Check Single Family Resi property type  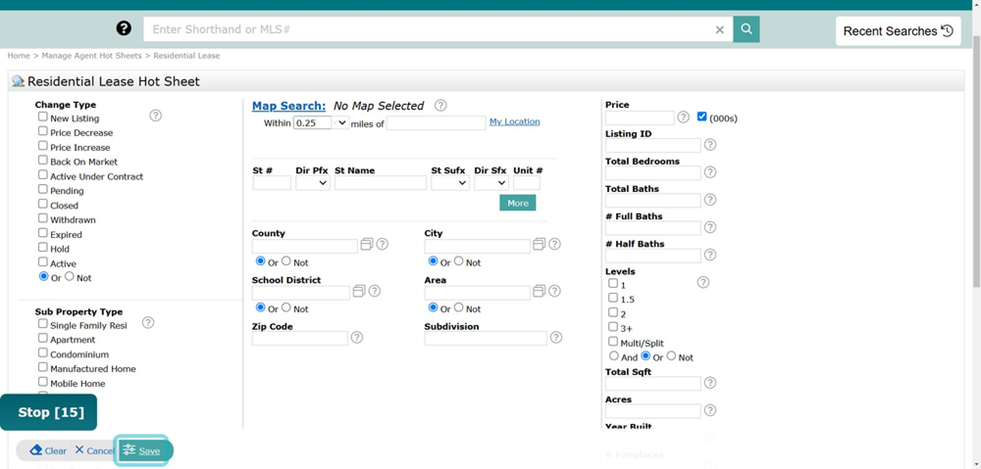tap(43, 324)
